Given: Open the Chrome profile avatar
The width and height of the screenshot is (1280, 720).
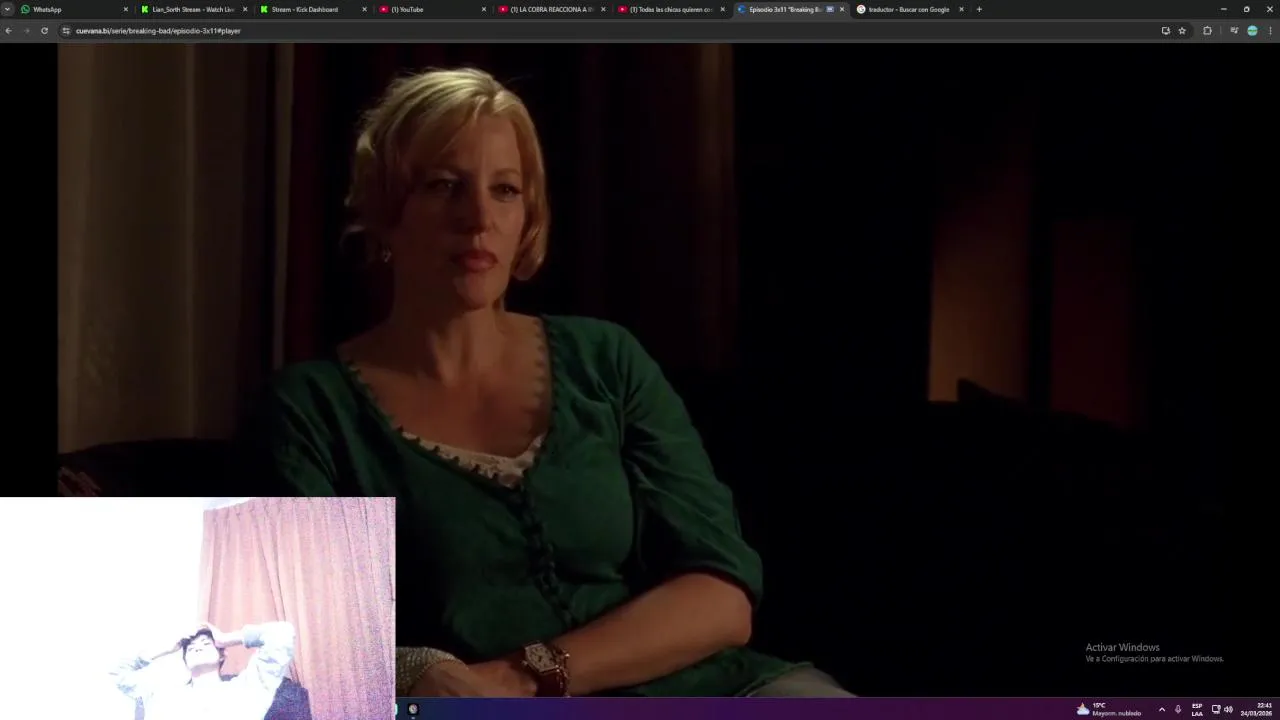Looking at the screenshot, I should [1252, 31].
